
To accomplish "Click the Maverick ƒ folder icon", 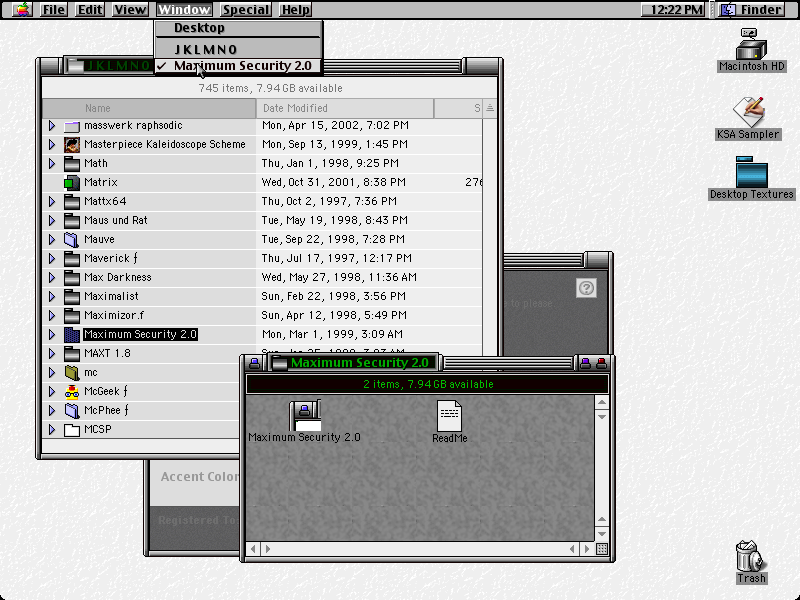I will (x=72, y=259).
